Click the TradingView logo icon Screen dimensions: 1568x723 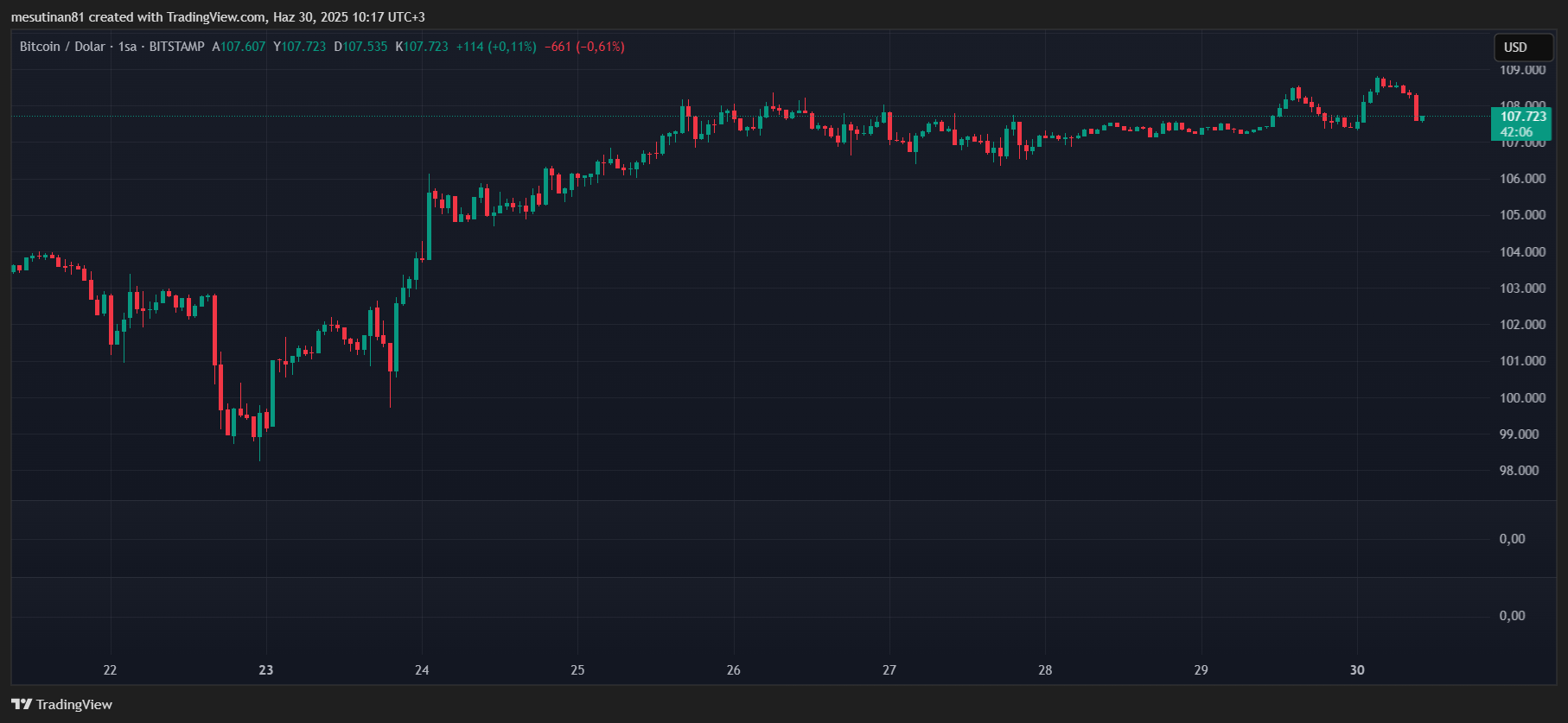tap(22, 704)
